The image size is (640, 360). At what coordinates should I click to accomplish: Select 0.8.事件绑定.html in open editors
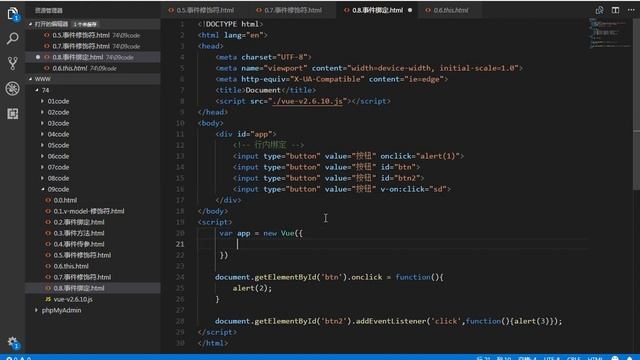click(x=93, y=57)
